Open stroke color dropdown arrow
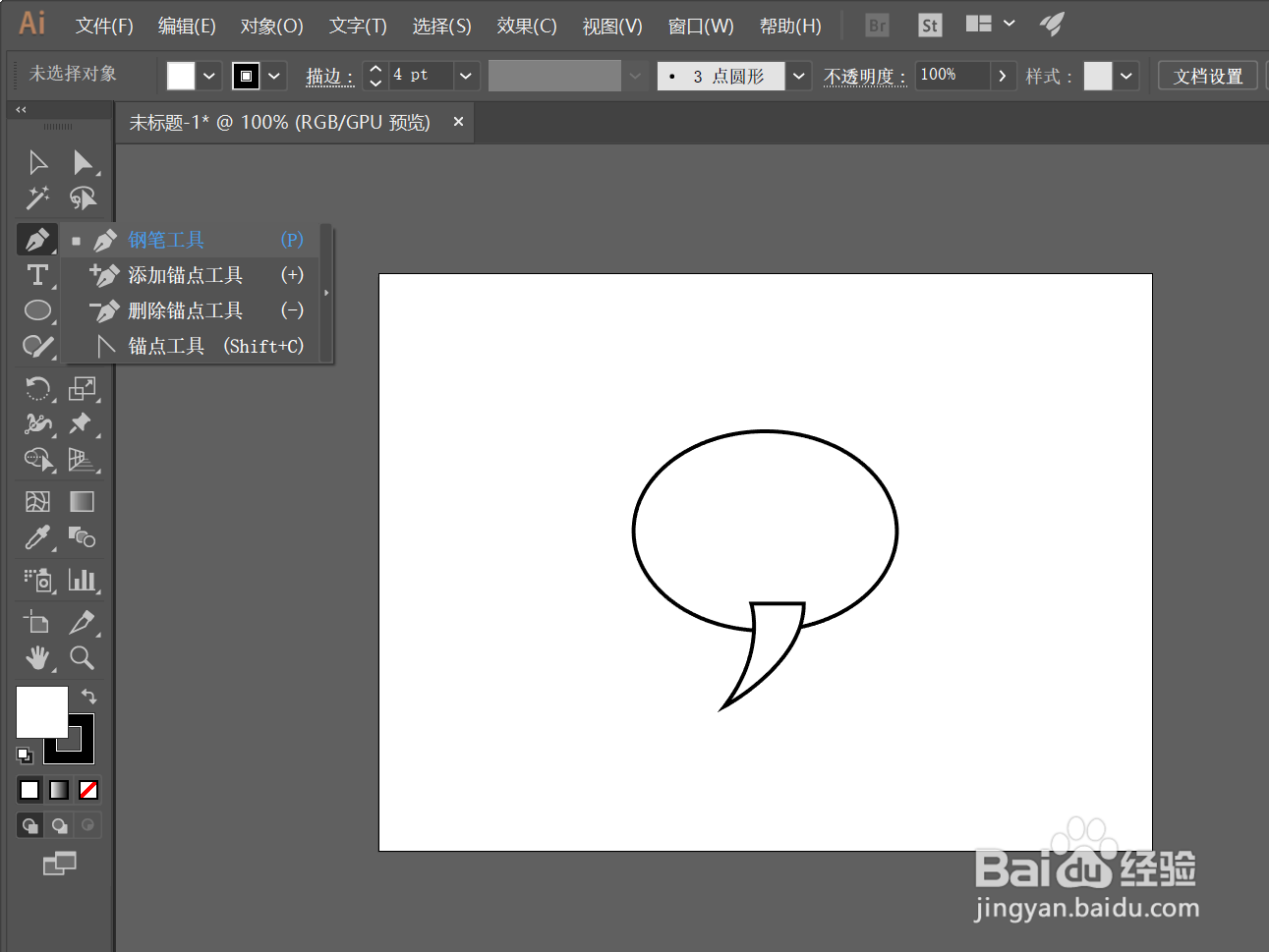 274,76
